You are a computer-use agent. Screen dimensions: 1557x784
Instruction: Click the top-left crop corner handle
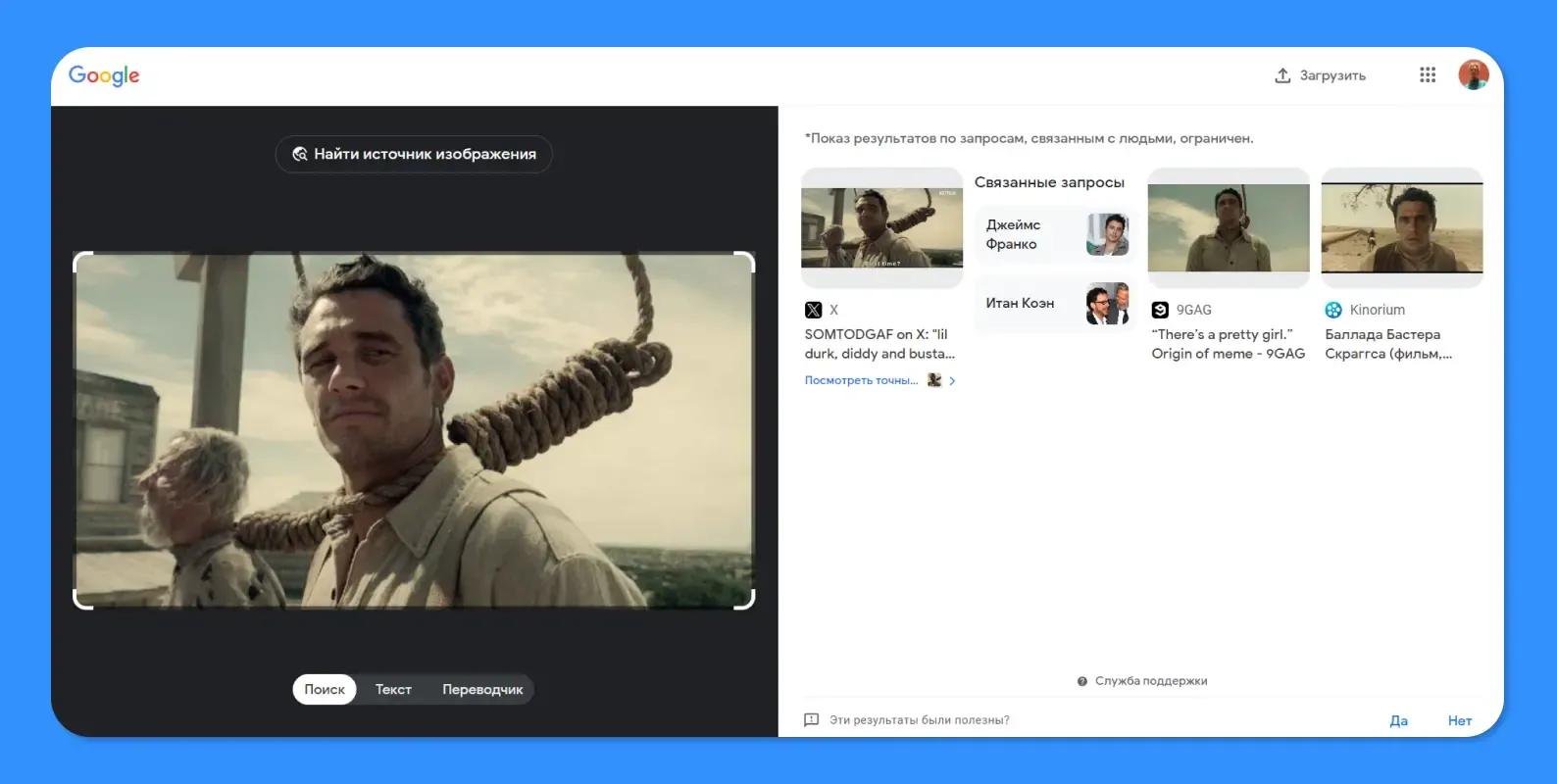click(83, 262)
